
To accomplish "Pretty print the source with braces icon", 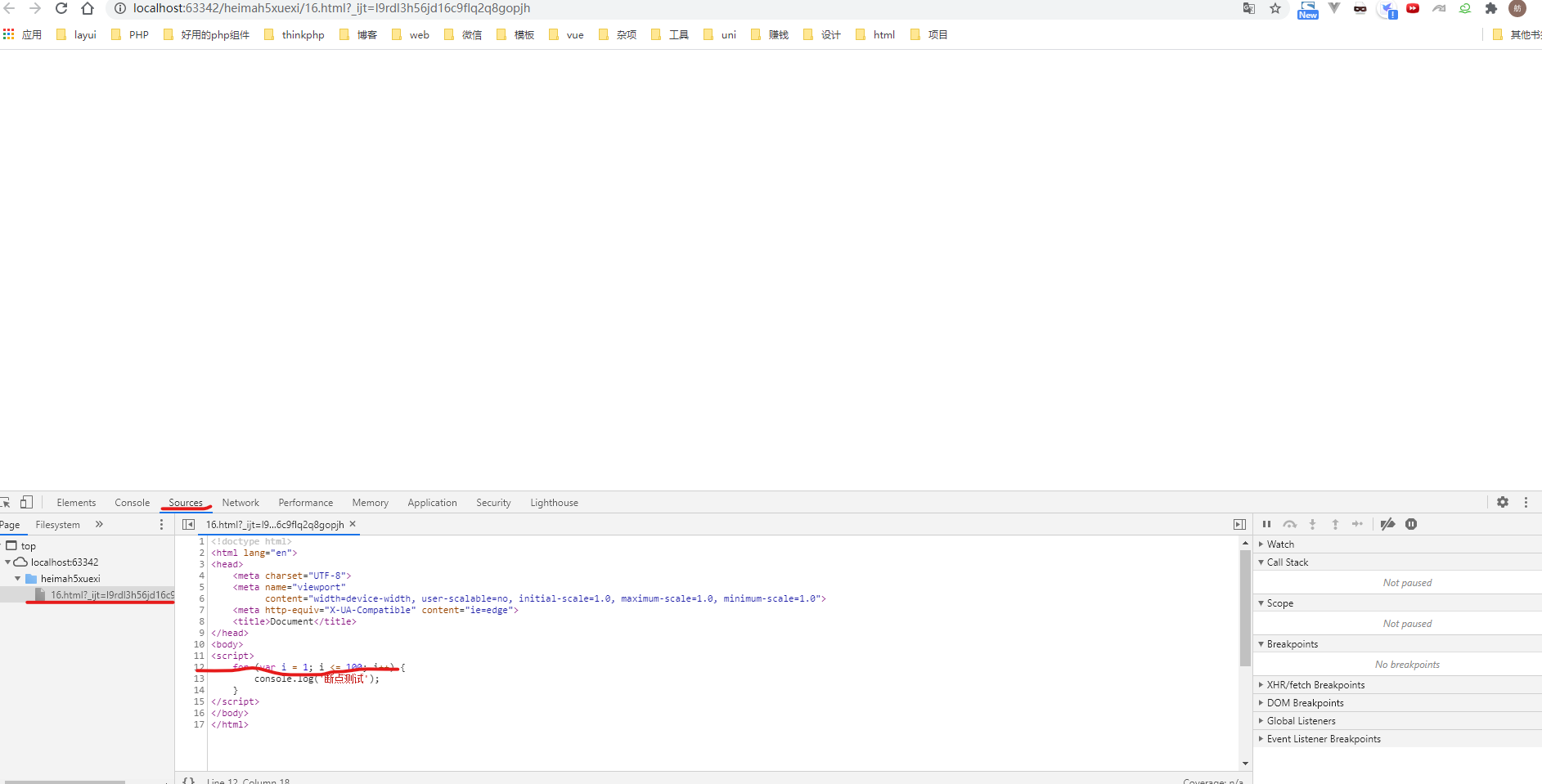I will tap(189, 781).
